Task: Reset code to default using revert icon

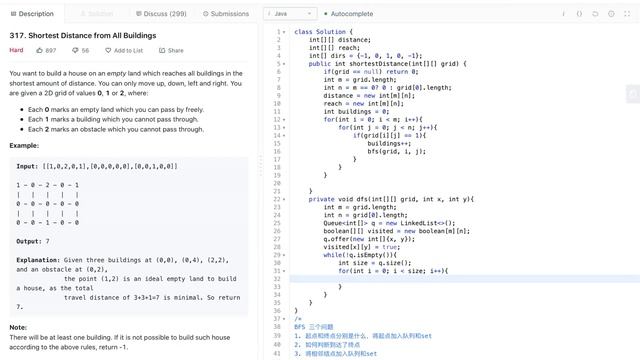Action: (595, 14)
